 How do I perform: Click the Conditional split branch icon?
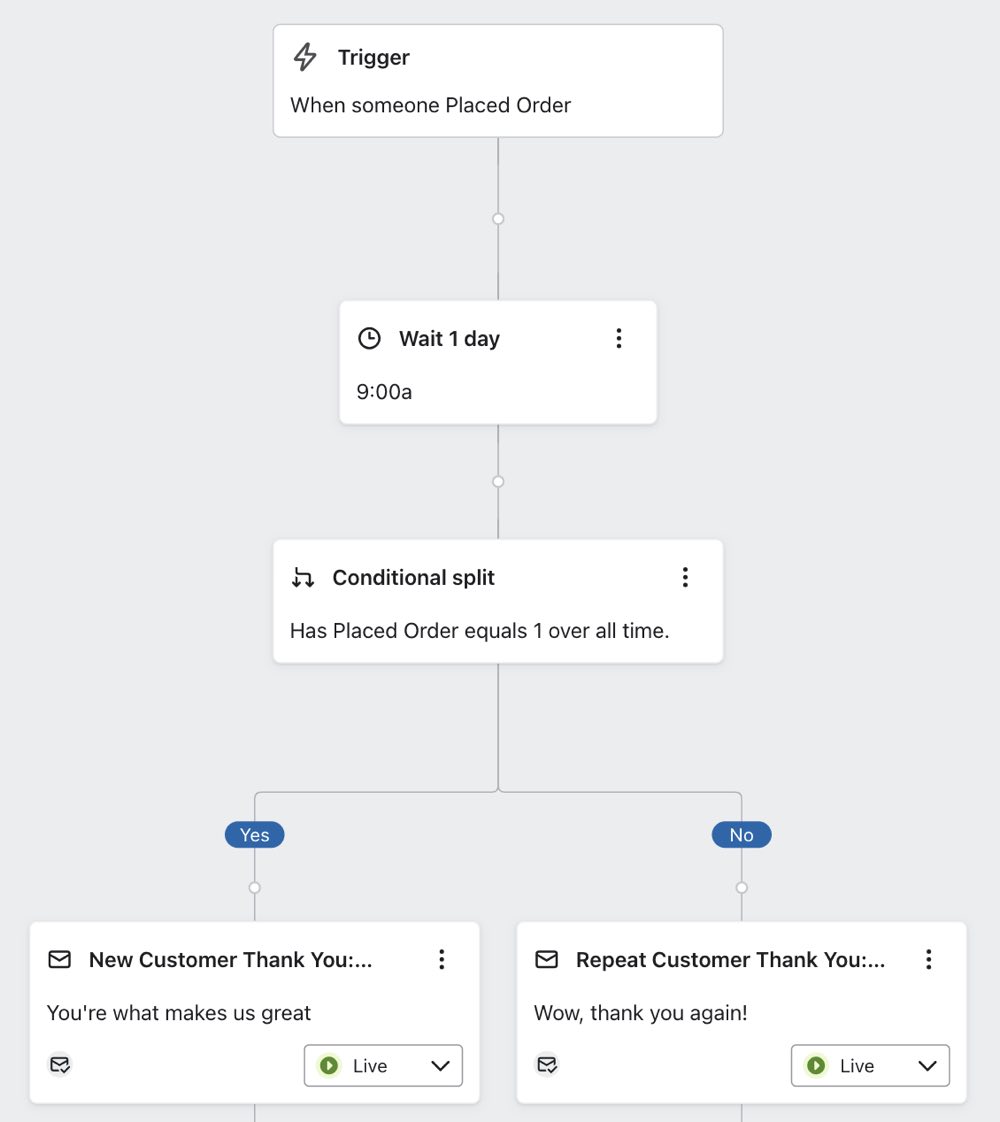click(300, 577)
